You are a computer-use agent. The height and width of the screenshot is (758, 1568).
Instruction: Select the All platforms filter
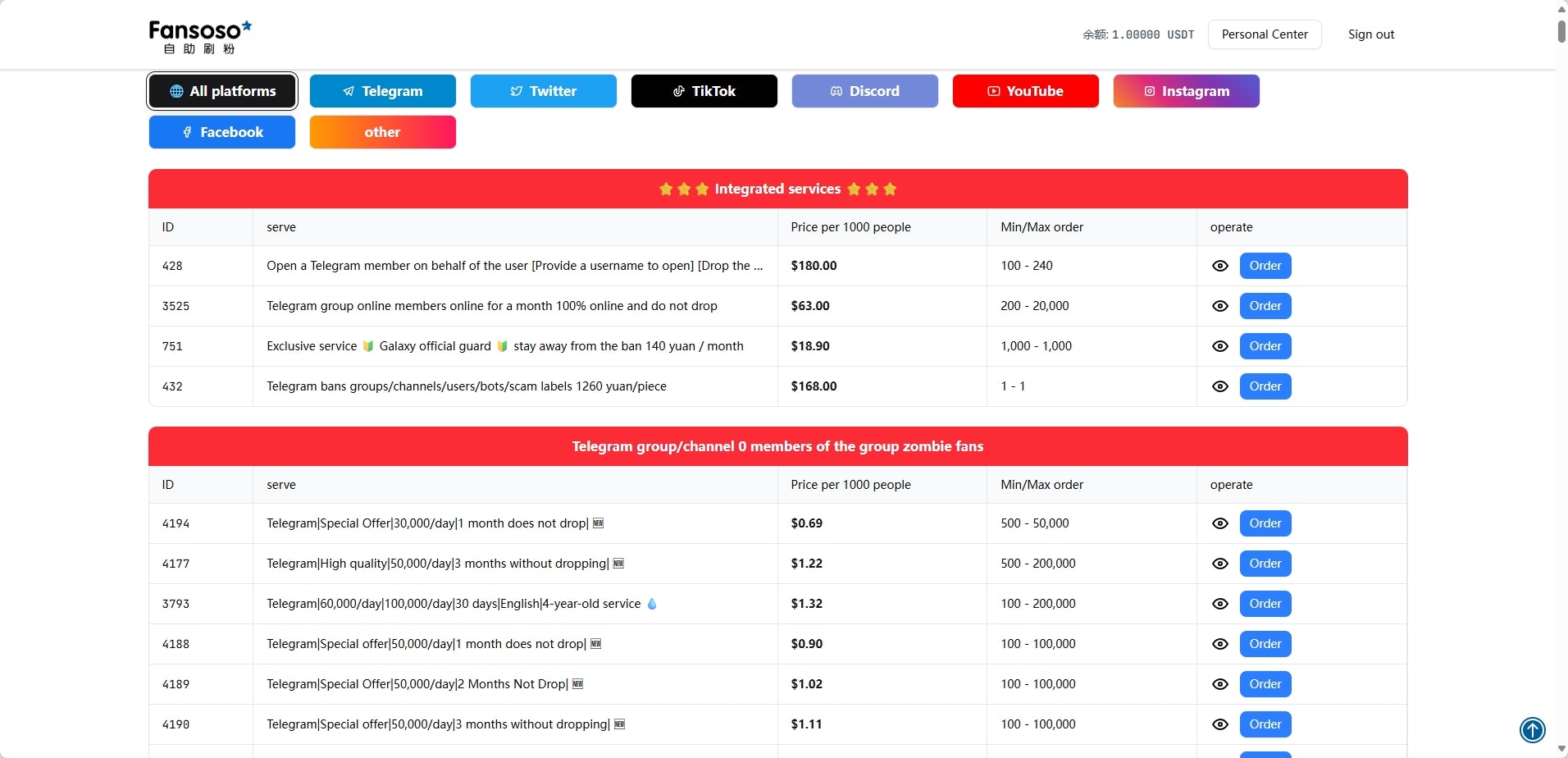(222, 91)
